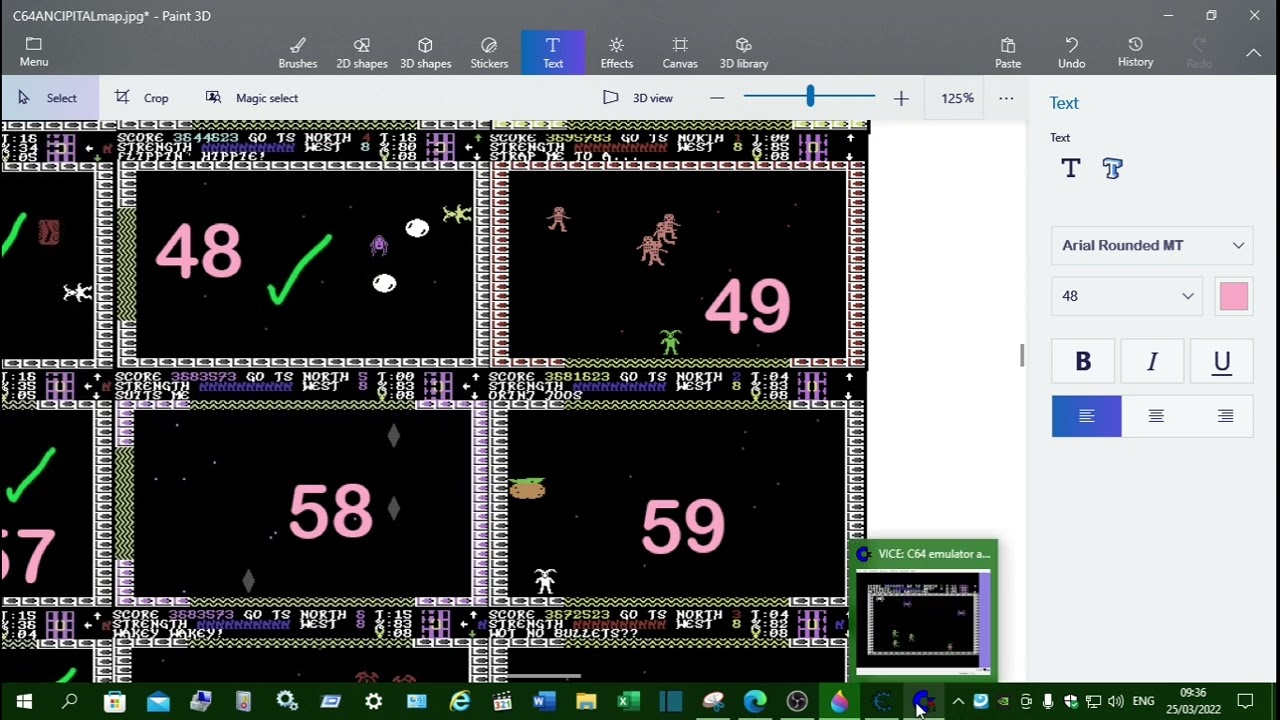Open the pink text color swatch
Image resolution: width=1280 pixels, height=720 pixels.
point(1234,296)
